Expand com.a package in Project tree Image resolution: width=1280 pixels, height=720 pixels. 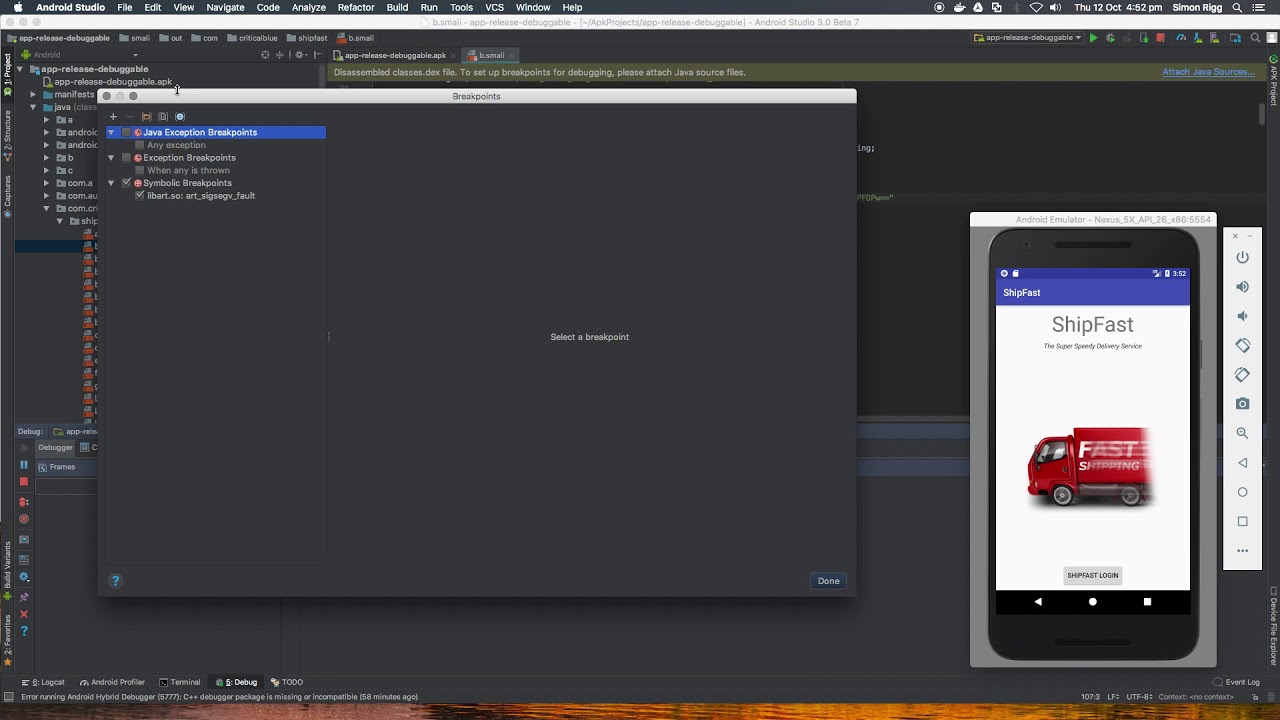(46, 183)
